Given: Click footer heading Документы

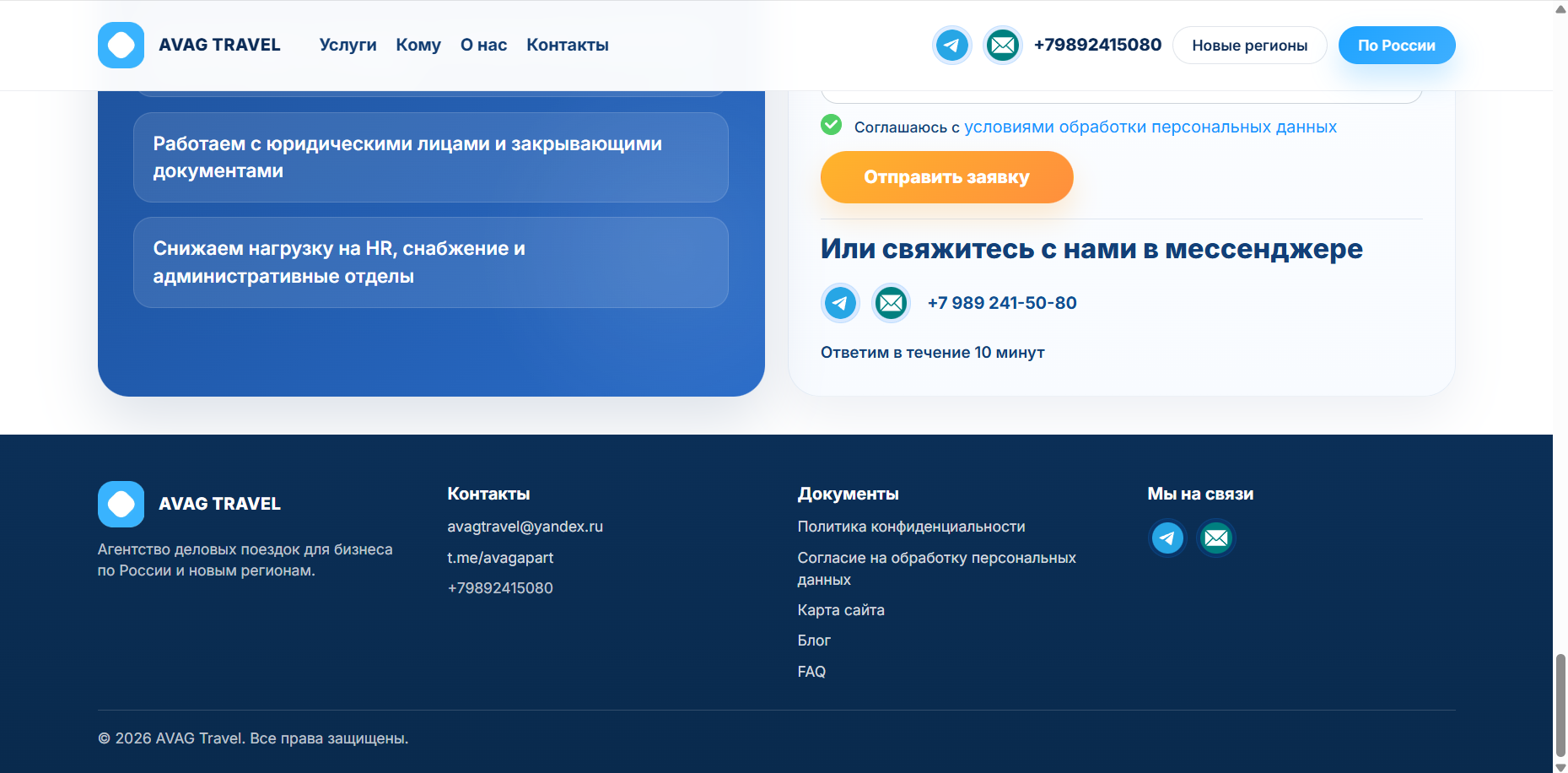Looking at the screenshot, I should pyautogui.click(x=848, y=494).
